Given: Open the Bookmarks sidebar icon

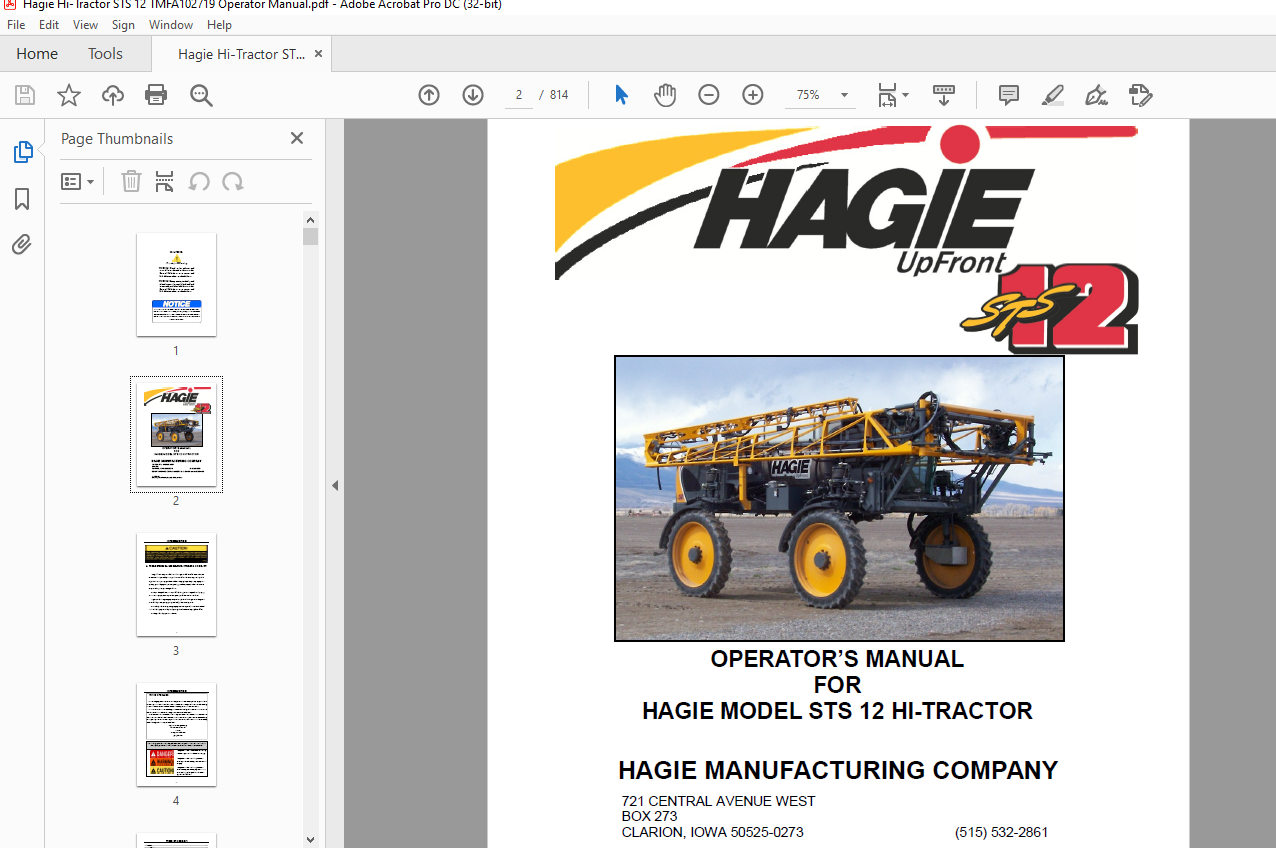Looking at the screenshot, I should coord(22,199).
